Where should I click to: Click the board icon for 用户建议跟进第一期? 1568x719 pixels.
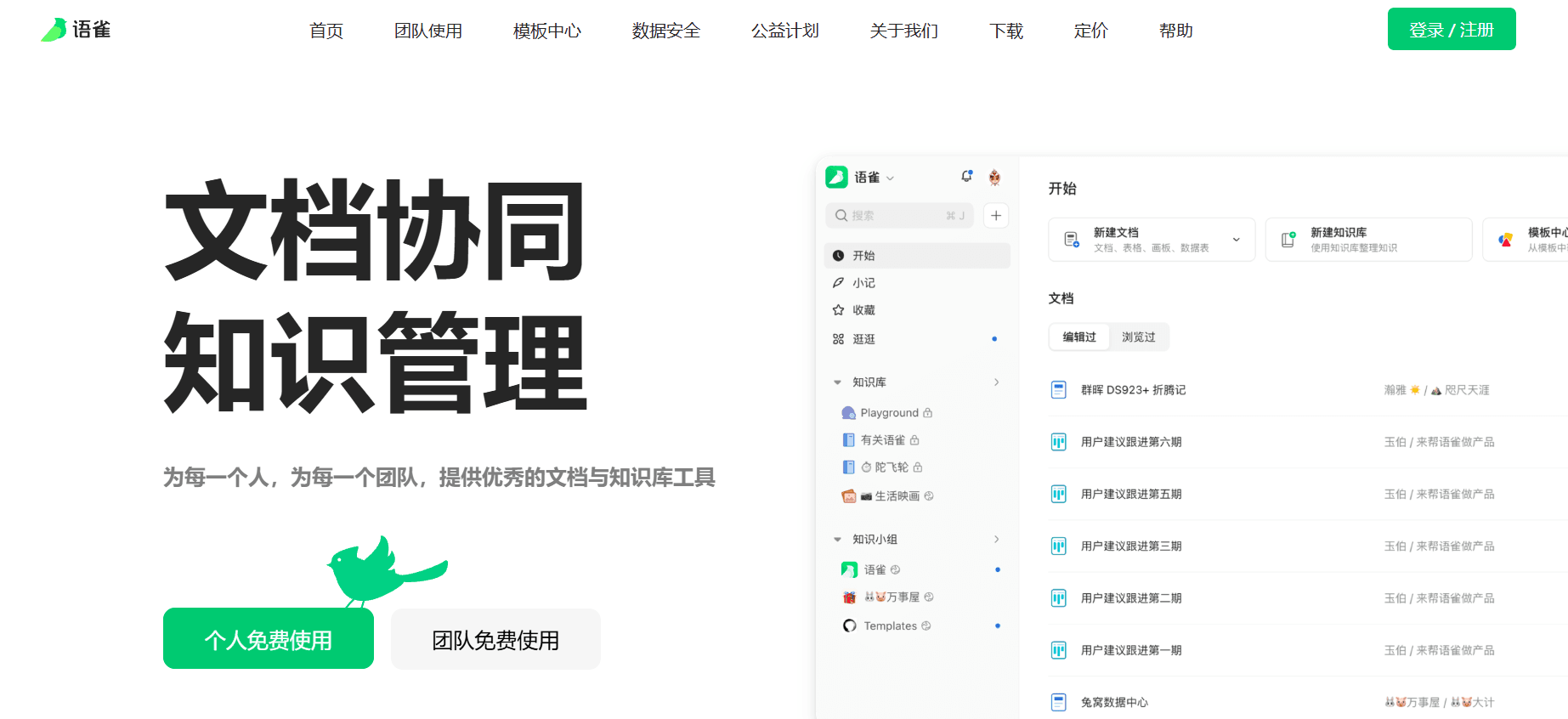(x=1059, y=650)
